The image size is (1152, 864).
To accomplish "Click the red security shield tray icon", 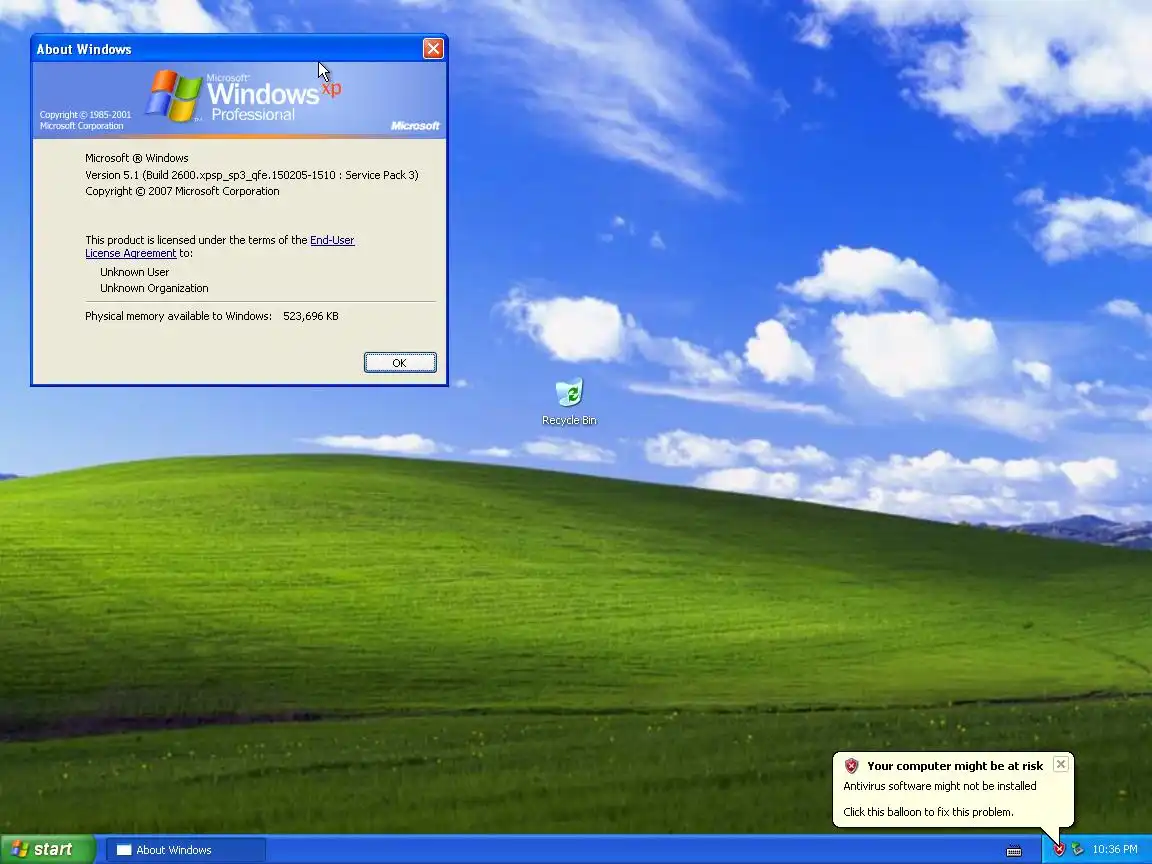I will [1059, 849].
